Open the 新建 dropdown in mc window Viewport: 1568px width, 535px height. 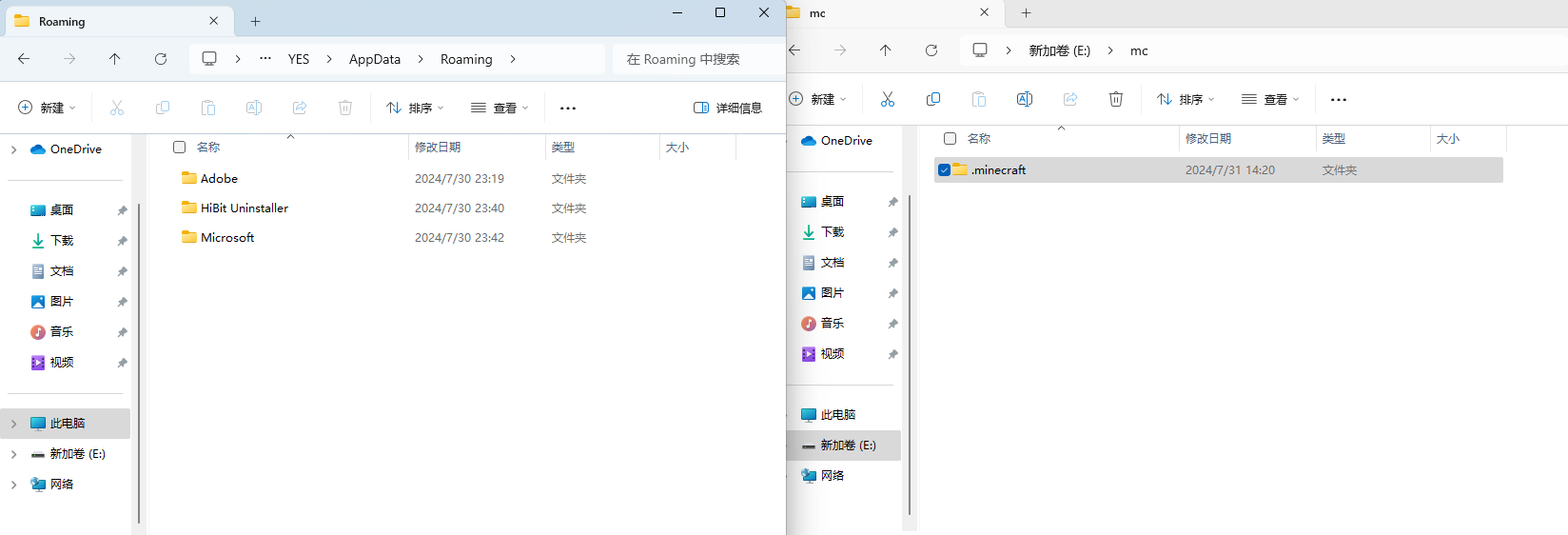818,99
